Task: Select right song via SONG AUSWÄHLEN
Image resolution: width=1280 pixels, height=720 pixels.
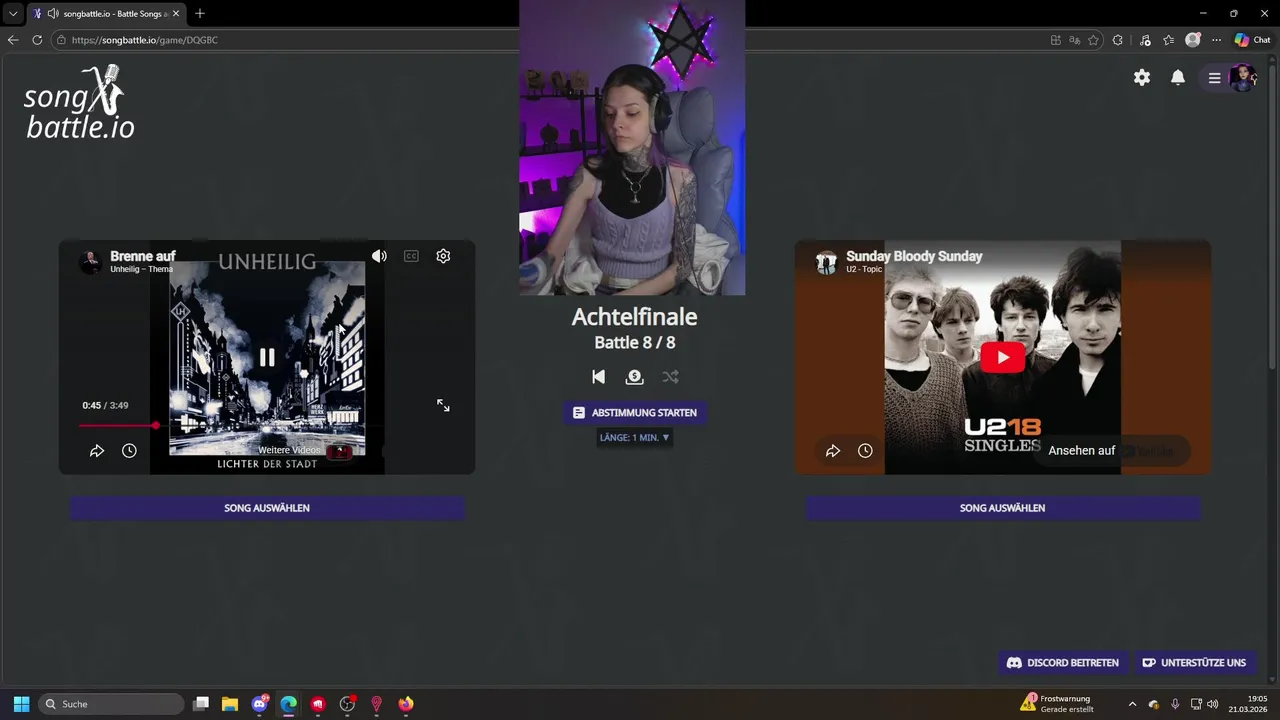Action: click(x=1002, y=508)
